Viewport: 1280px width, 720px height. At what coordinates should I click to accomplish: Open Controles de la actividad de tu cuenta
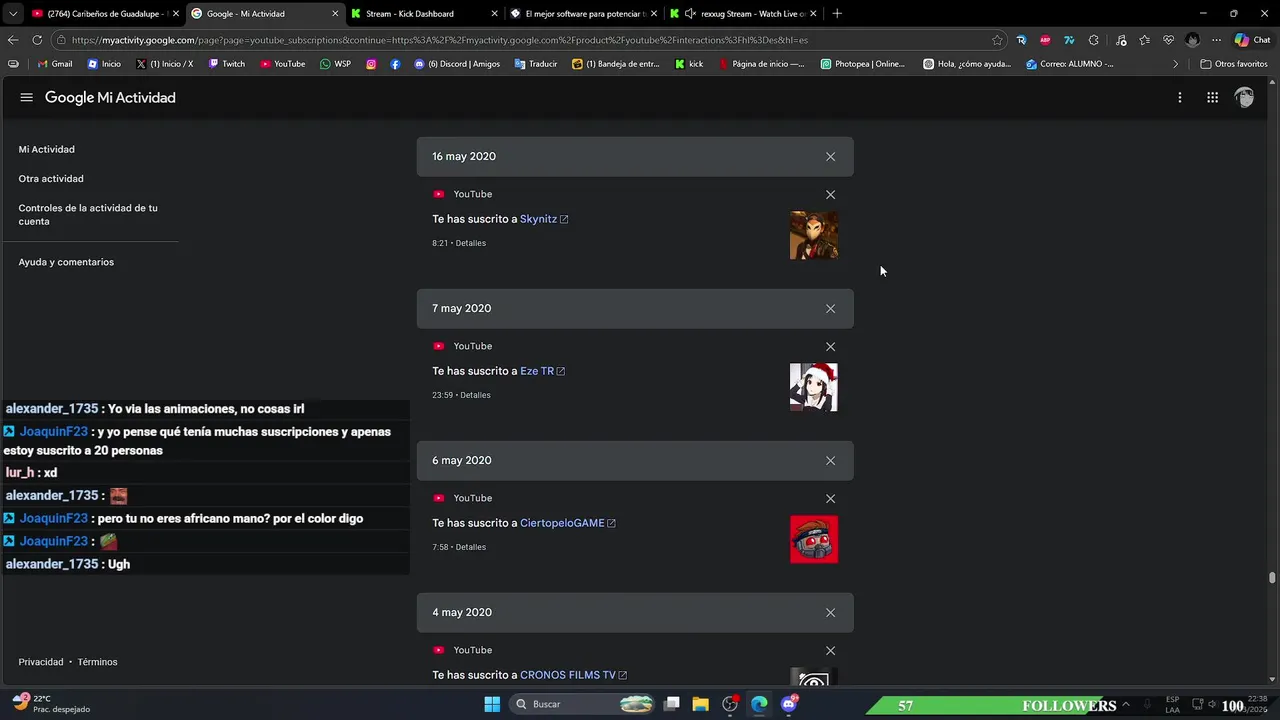click(x=88, y=215)
